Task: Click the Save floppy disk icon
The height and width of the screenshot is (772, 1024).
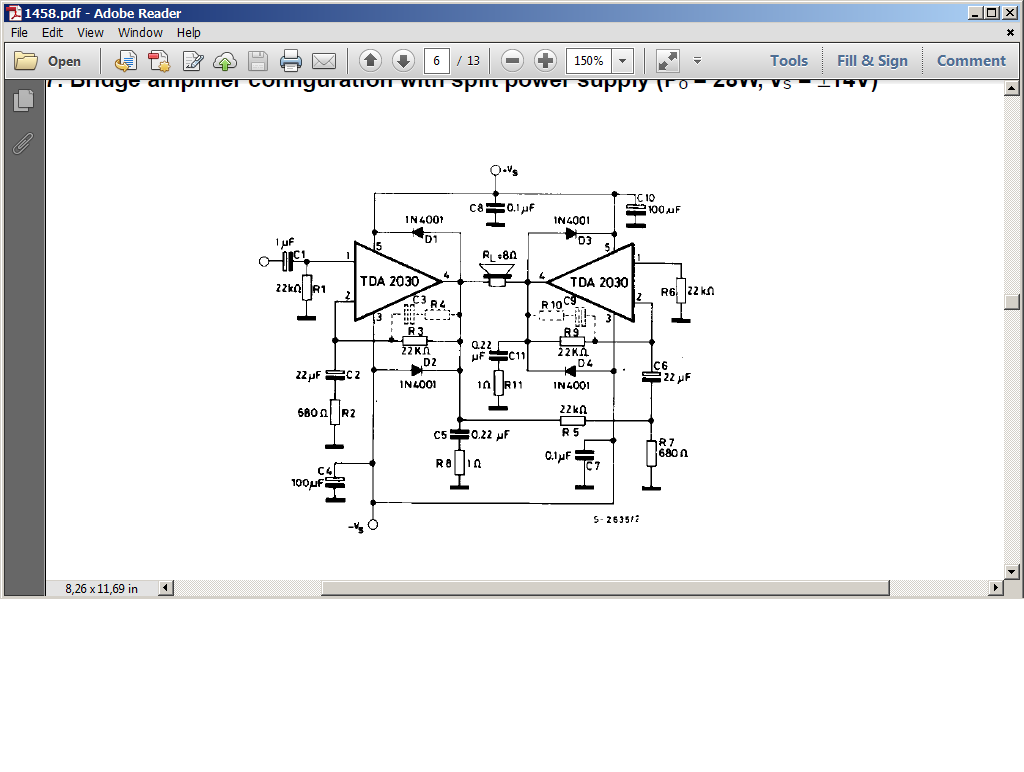Action: pyautogui.click(x=258, y=61)
